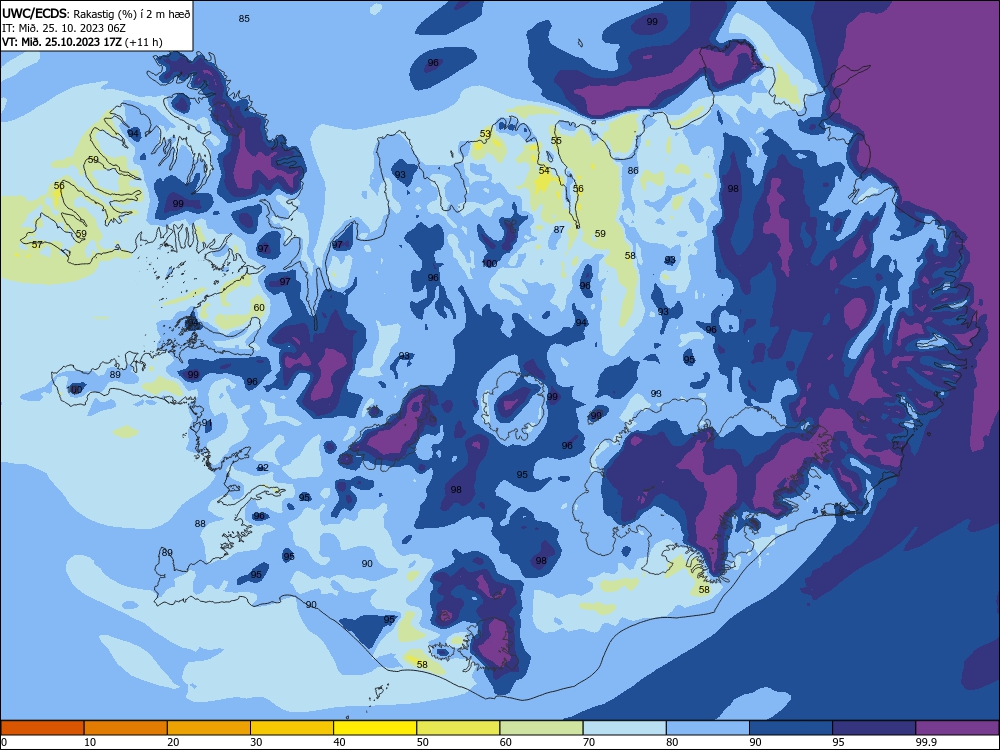Click the 70–80 pale blue legend swatch

tap(624, 728)
